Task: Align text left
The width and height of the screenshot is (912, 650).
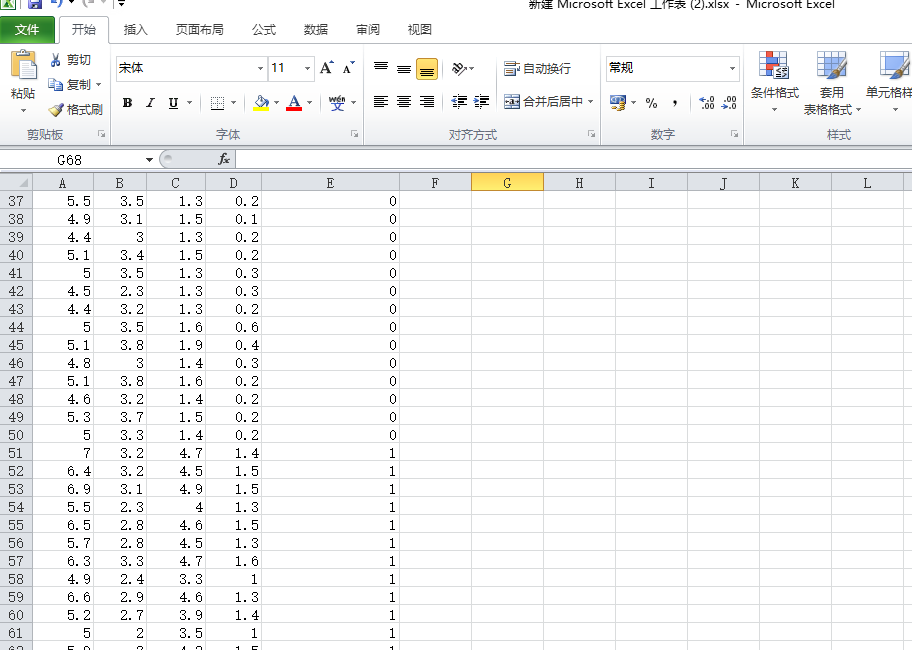Action: pos(381,102)
